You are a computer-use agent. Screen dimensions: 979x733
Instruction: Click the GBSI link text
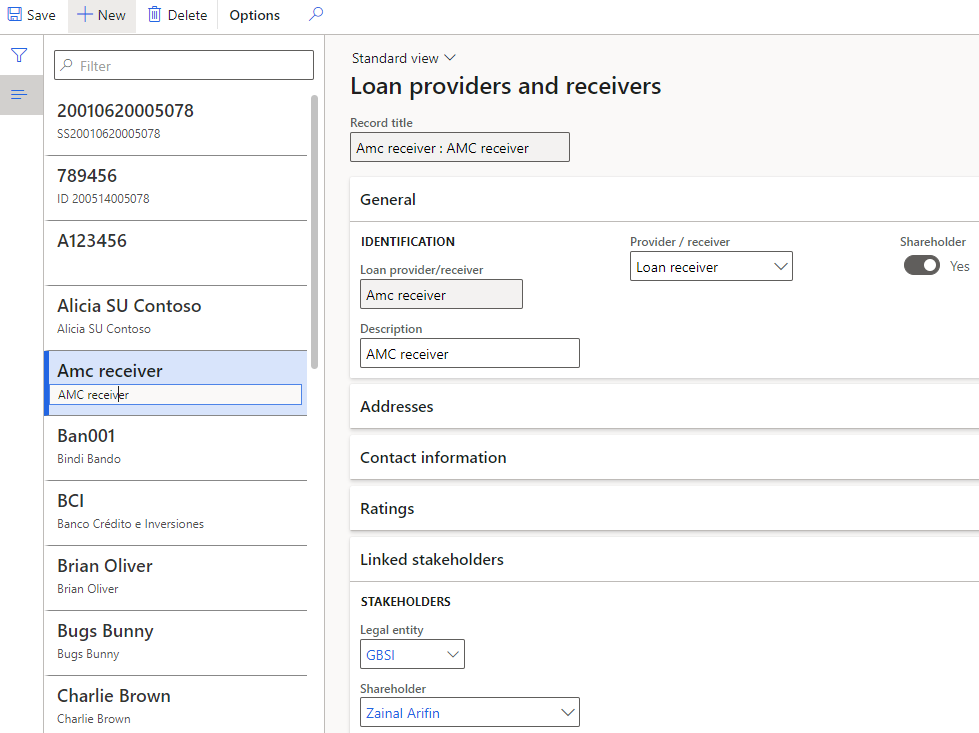click(x=380, y=655)
